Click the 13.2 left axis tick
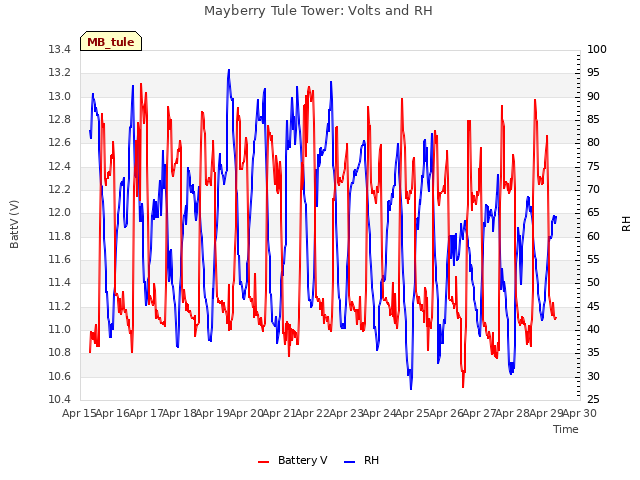 [59, 73]
